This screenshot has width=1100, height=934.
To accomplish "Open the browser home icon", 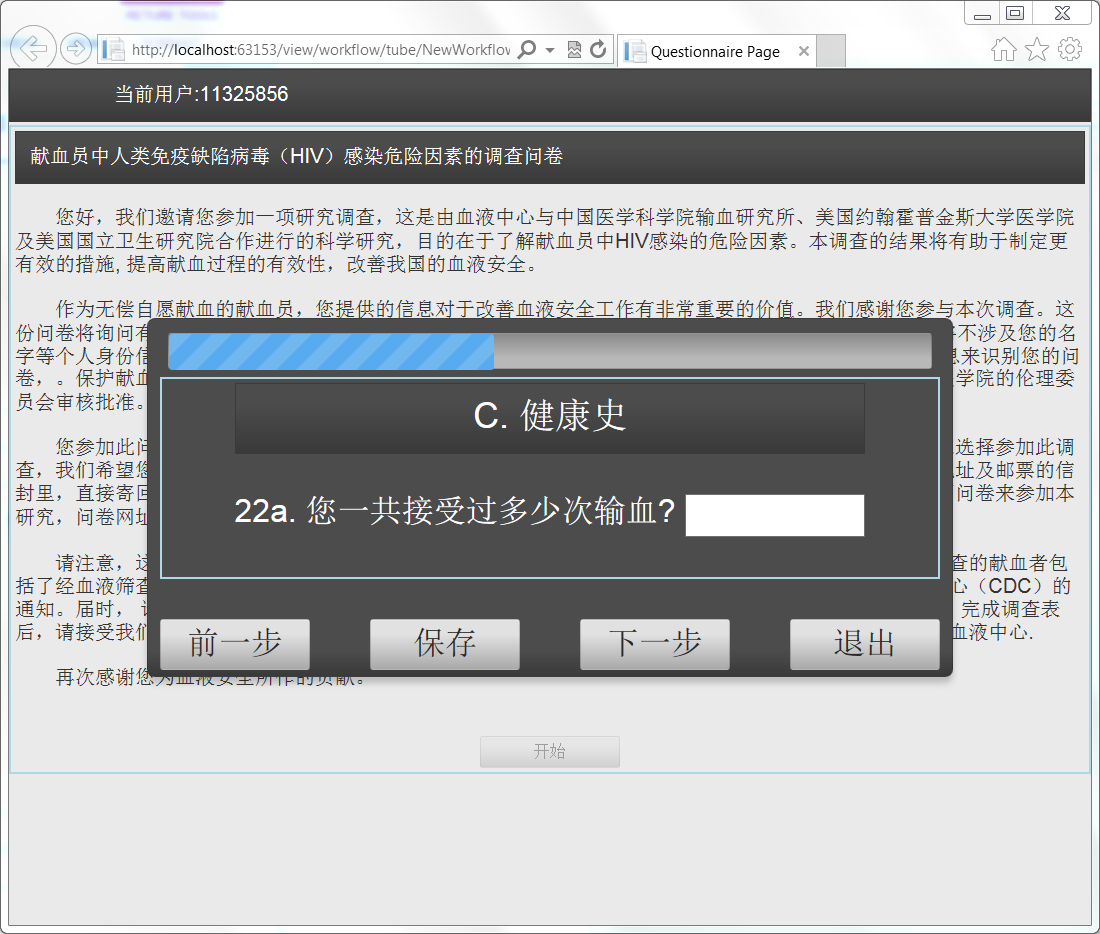I will coord(1003,49).
